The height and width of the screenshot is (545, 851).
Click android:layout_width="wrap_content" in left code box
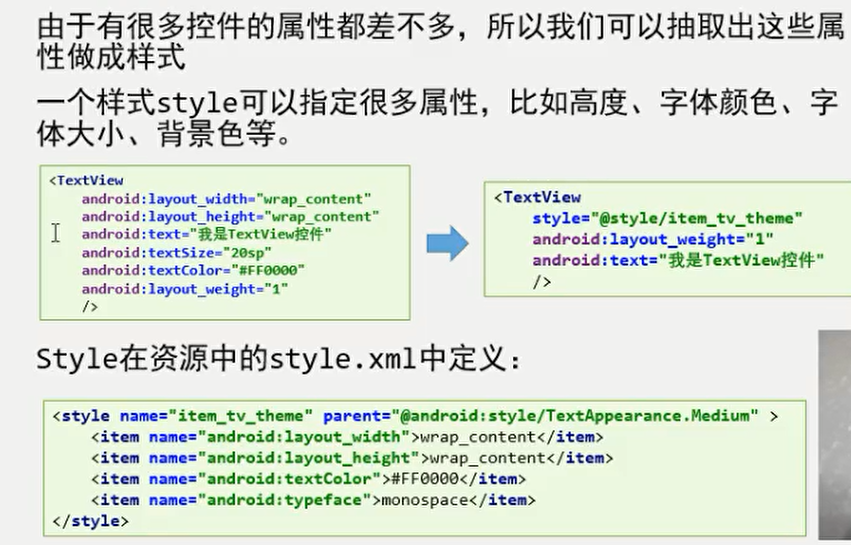226,199
